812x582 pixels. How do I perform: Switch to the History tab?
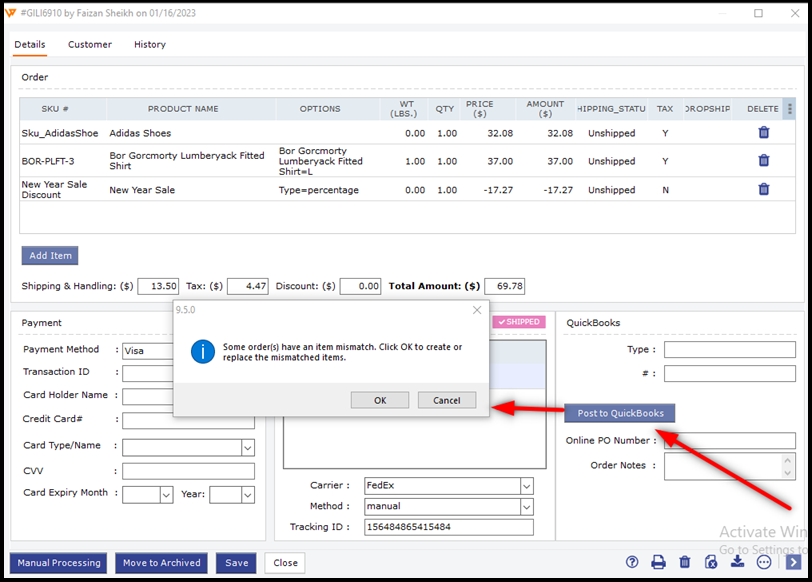(x=150, y=44)
